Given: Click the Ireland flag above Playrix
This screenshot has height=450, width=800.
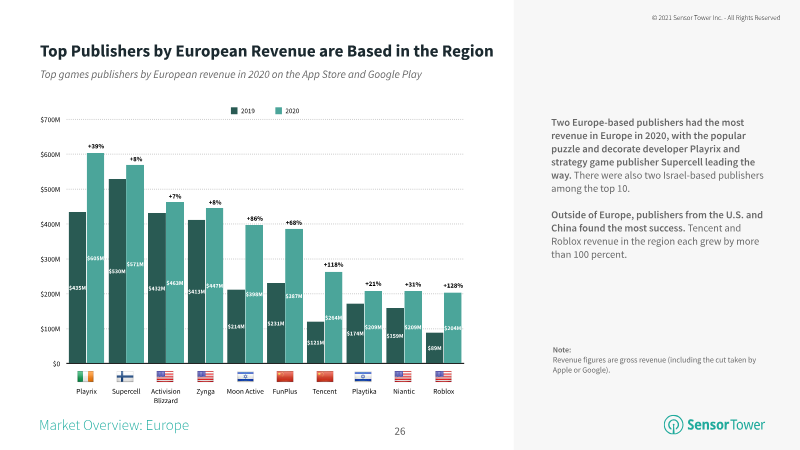Looking at the screenshot, I should (x=86, y=377).
